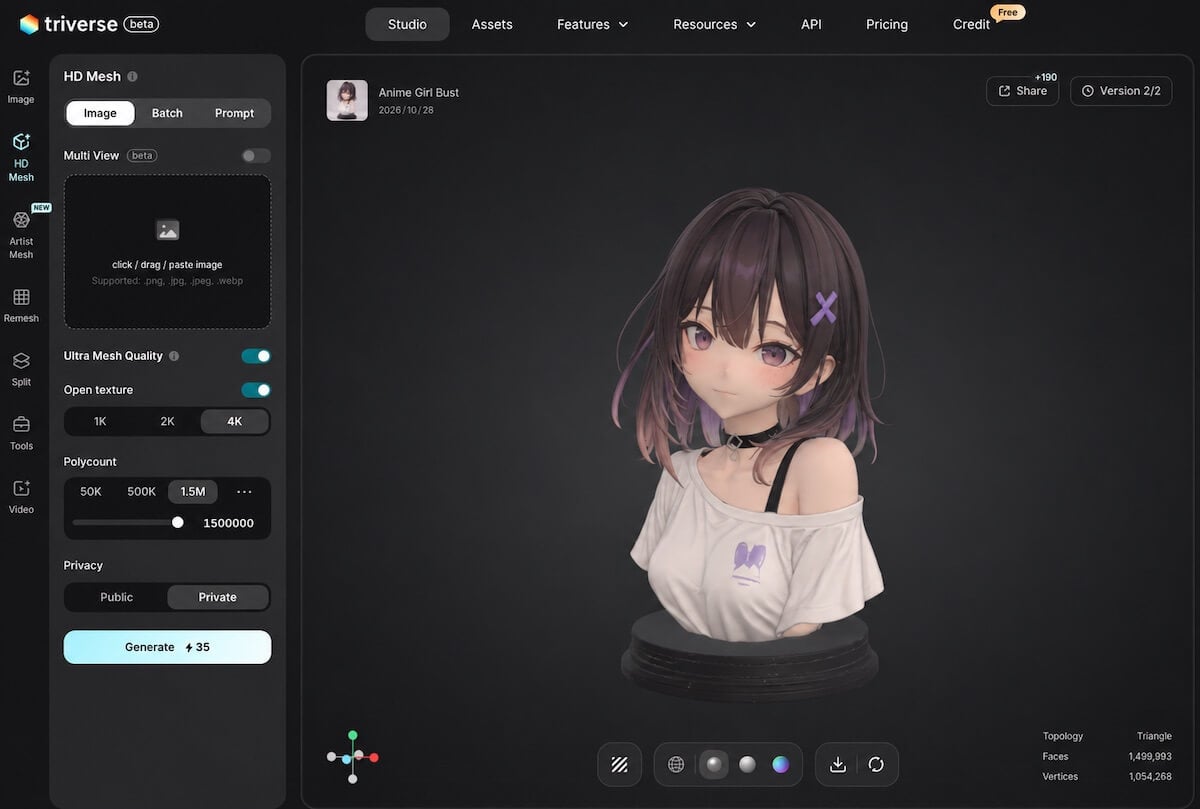This screenshot has height=809, width=1200.
Task: Toggle the striped wireframe display button
Action: (x=619, y=765)
